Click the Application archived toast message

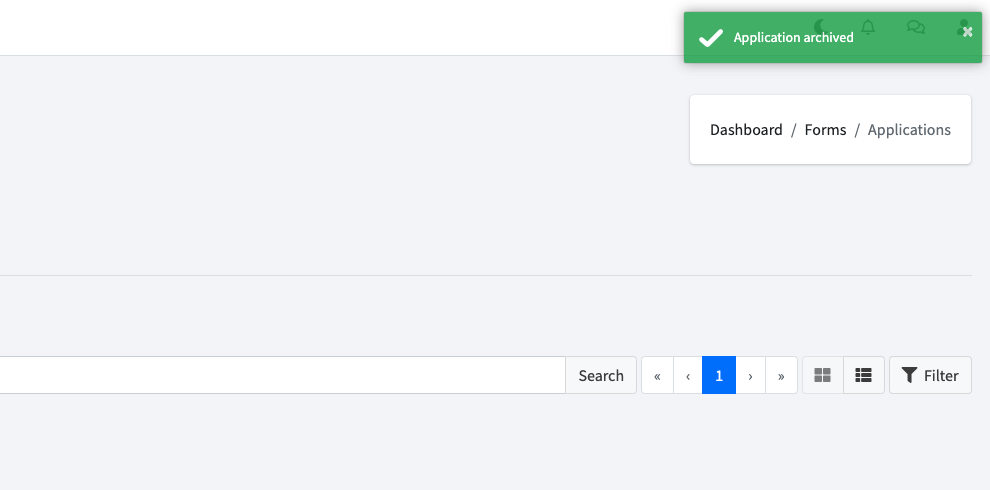point(793,38)
